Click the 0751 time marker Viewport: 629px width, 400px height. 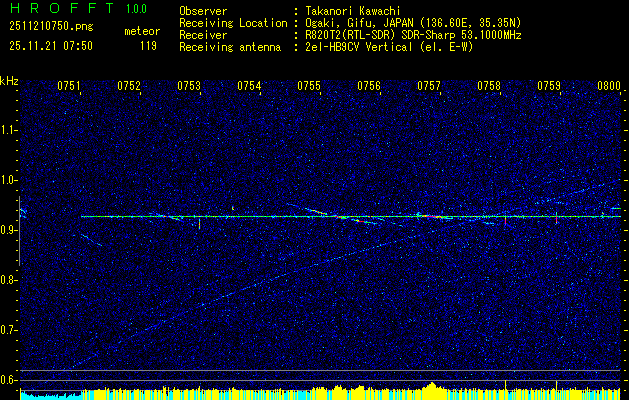point(69,86)
